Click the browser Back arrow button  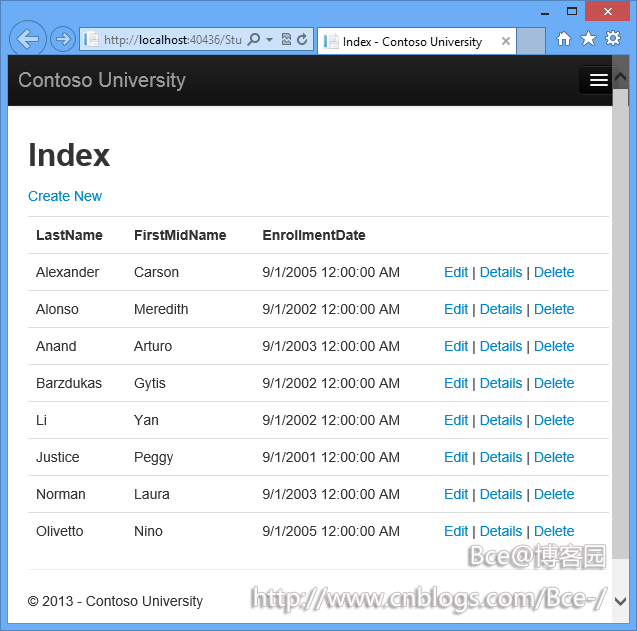(27, 39)
